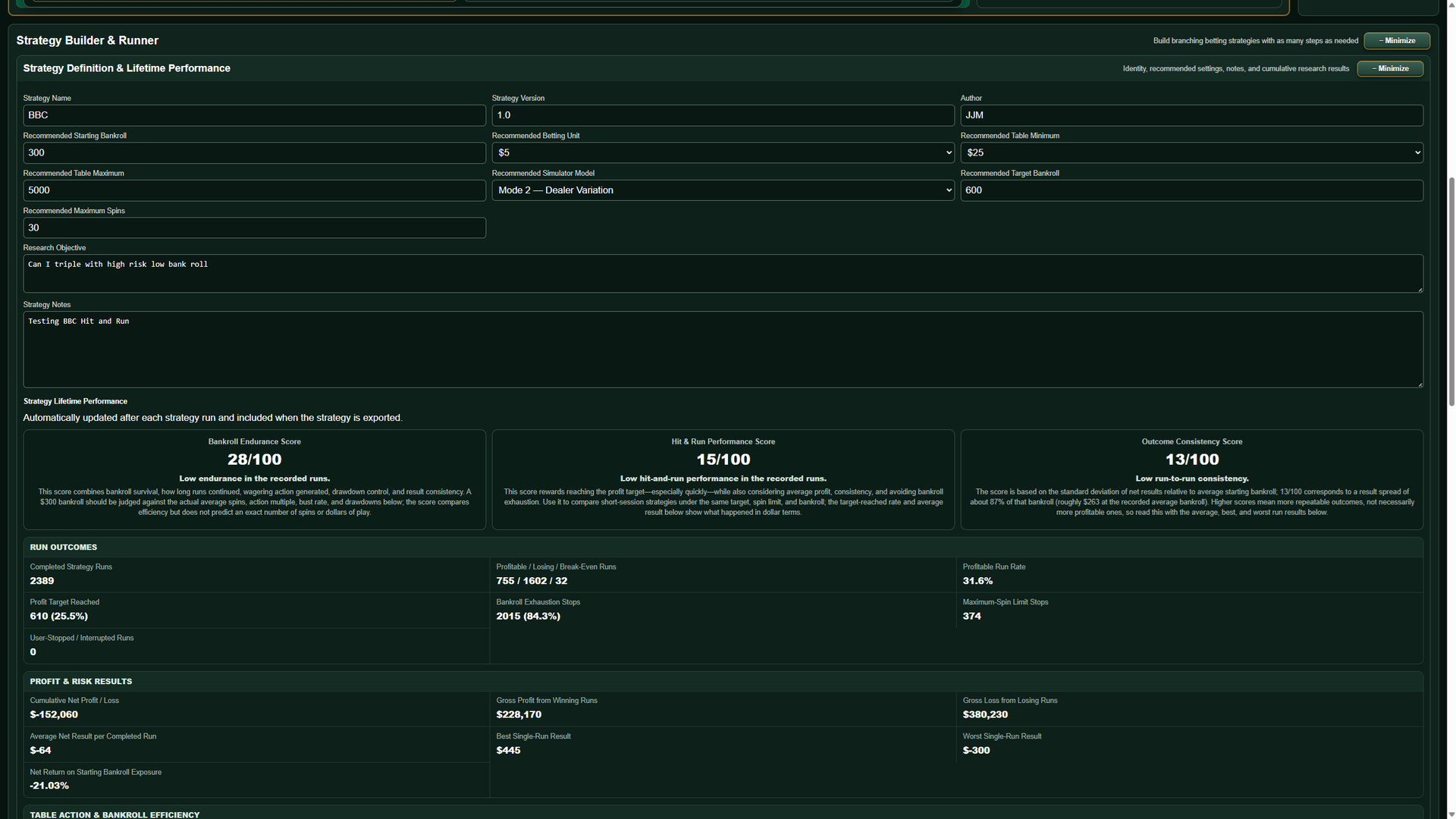Click Gross Loss from Losing Runs $380,230
1456x819 pixels.
(985, 715)
